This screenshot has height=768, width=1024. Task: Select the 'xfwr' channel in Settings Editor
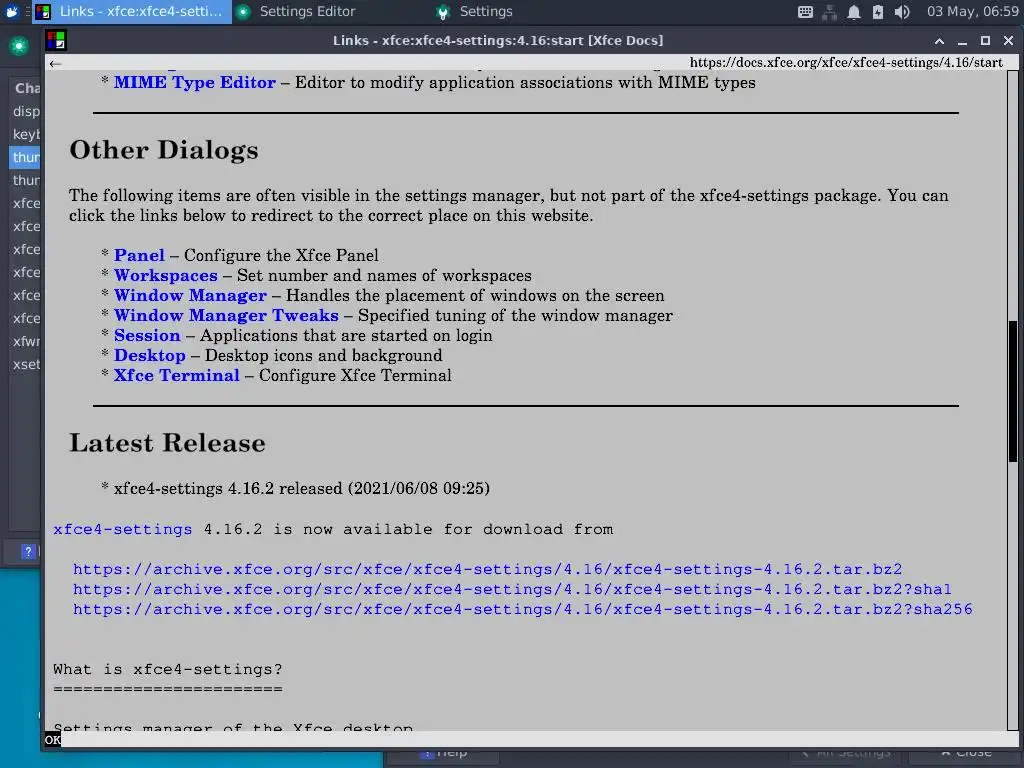(26, 342)
